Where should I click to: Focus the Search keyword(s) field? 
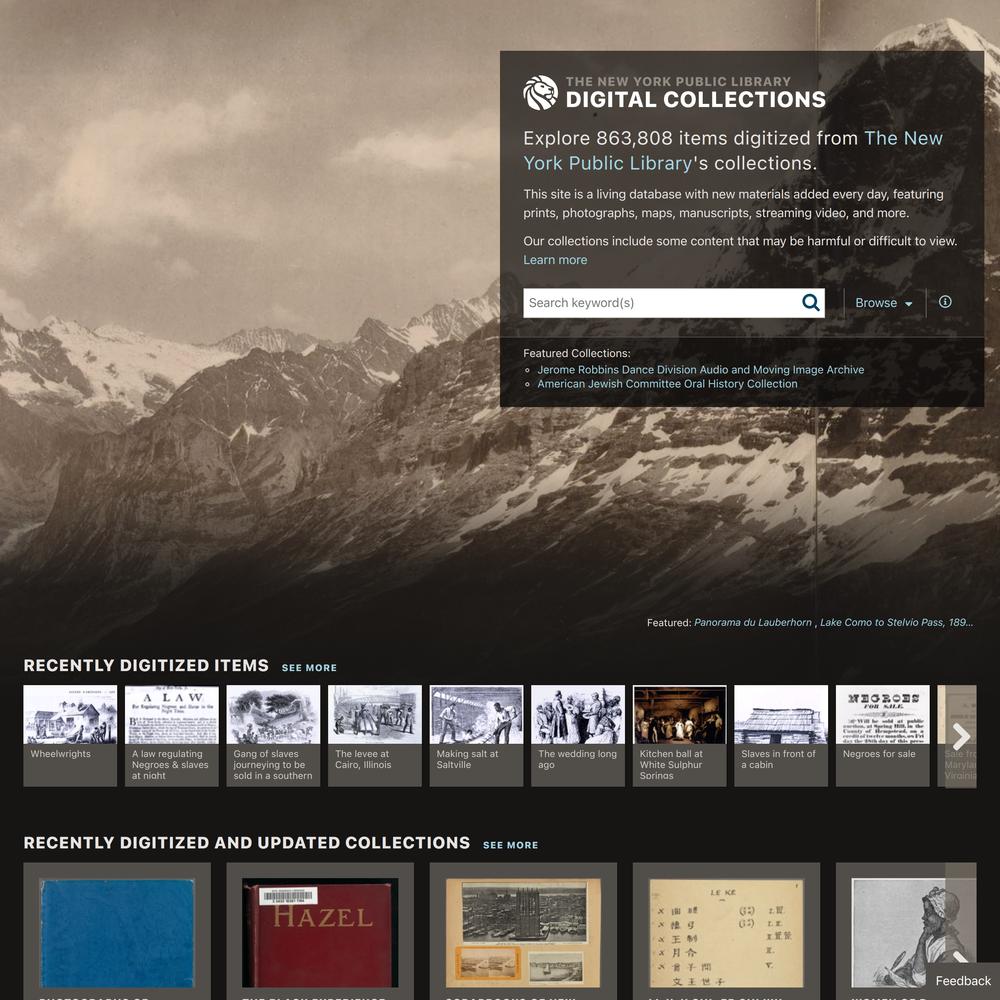pyautogui.click(x=661, y=303)
